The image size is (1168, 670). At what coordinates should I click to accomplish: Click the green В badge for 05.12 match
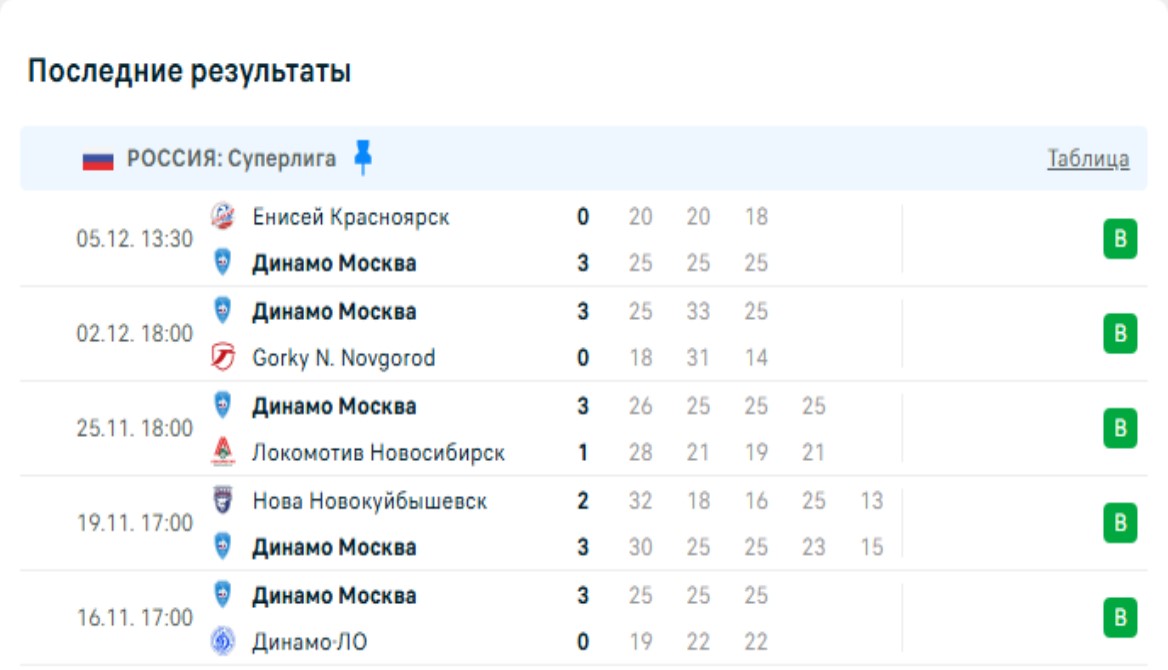[1120, 240]
